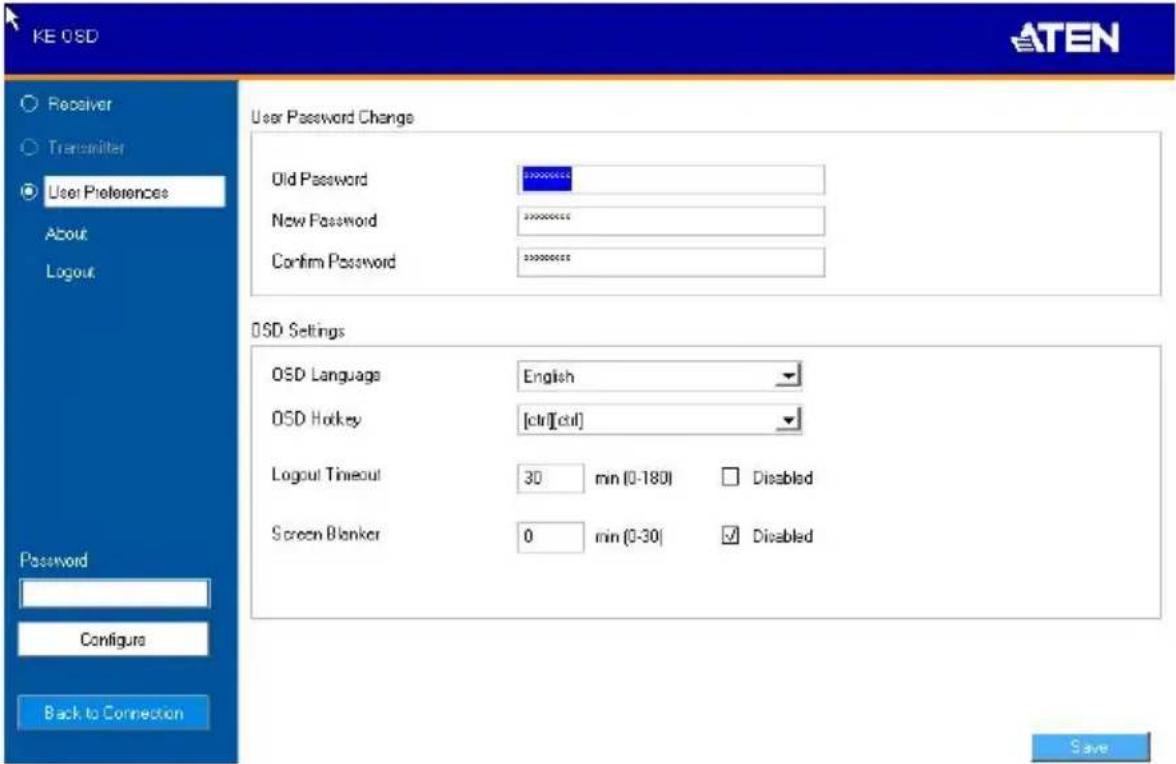Click Back to Connection button
The width and height of the screenshot is (1176, 764).
pos(113,712)
